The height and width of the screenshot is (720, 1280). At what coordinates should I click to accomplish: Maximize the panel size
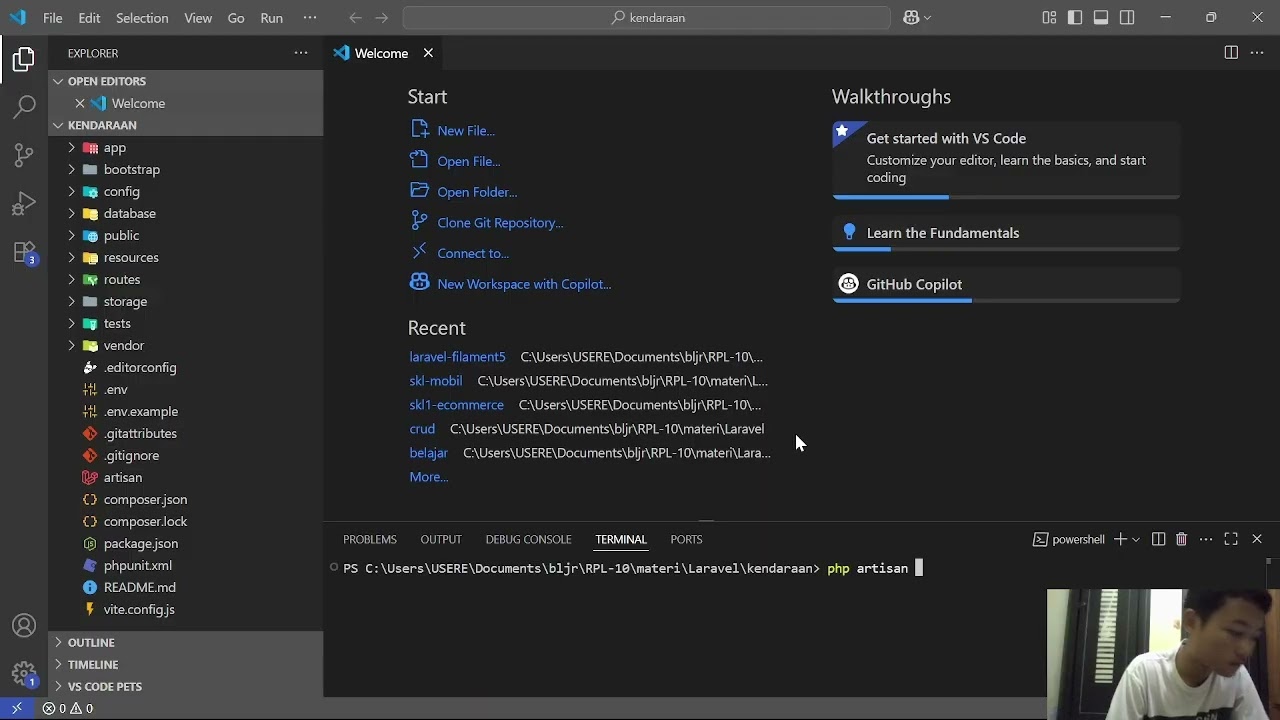(1231, 539)
